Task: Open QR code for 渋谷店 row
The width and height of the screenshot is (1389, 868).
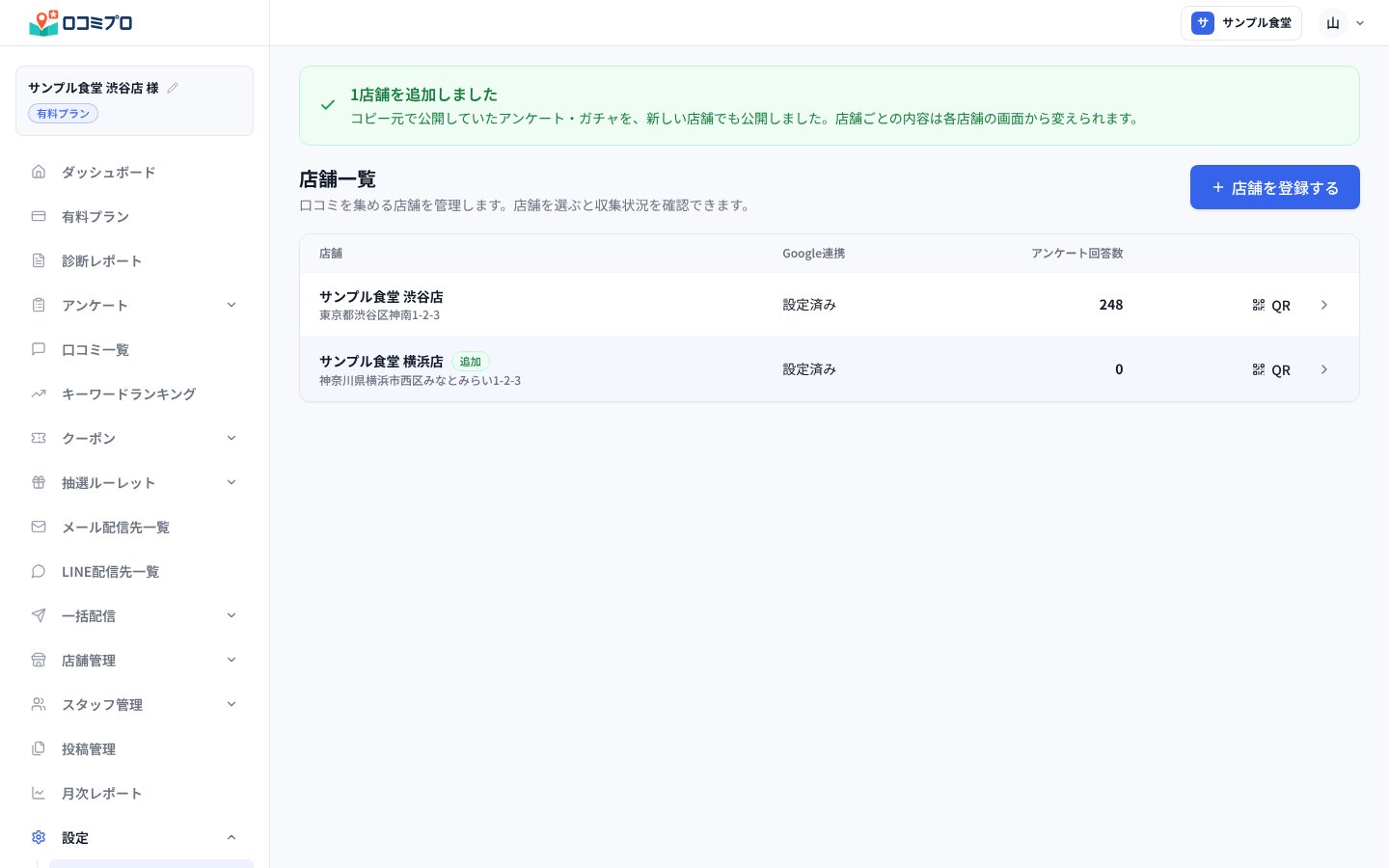Action: pos(1271,305)
